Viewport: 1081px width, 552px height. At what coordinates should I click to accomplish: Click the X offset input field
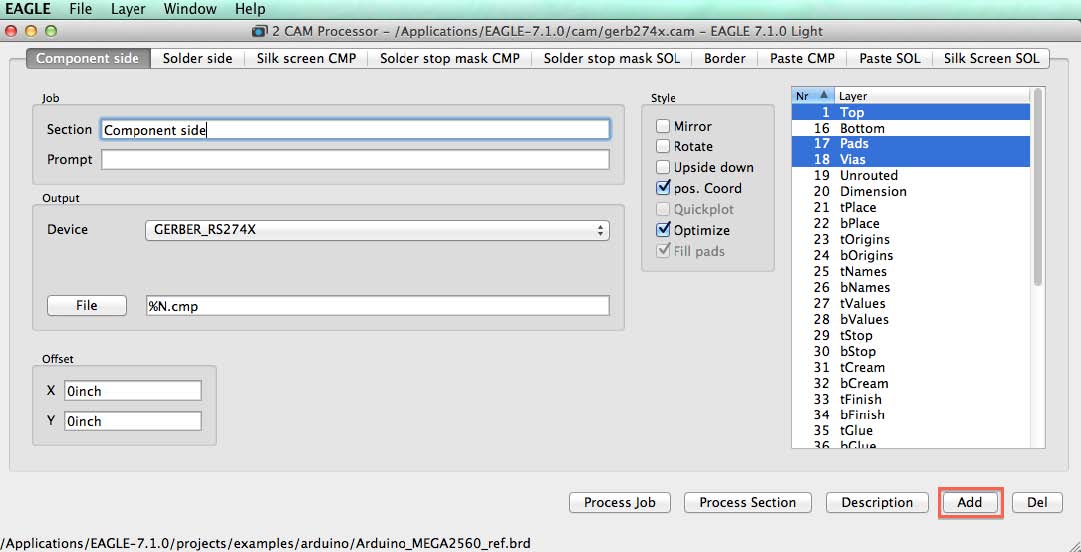132,391
